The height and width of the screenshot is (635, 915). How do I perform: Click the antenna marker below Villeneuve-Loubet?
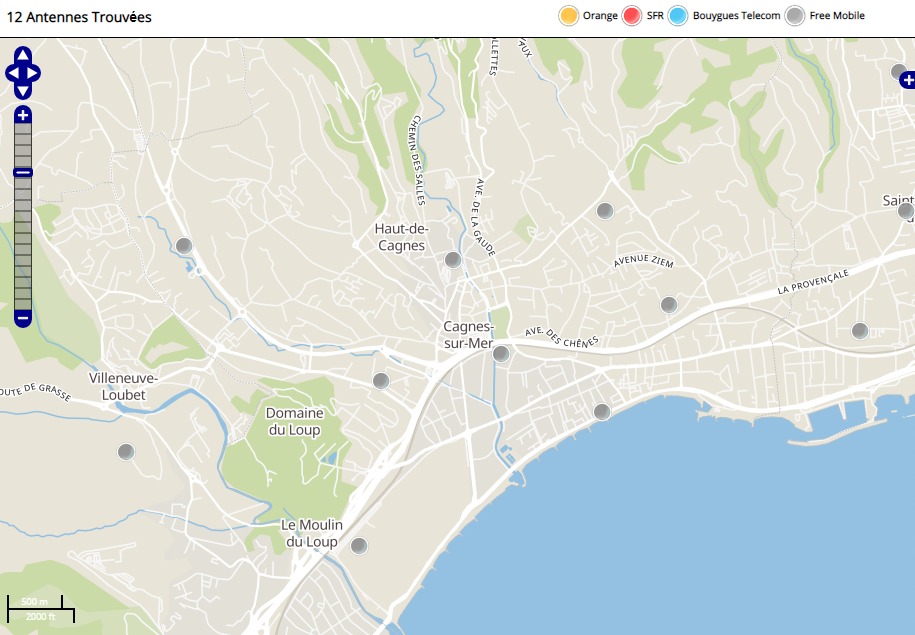click(x=126, y=452)
